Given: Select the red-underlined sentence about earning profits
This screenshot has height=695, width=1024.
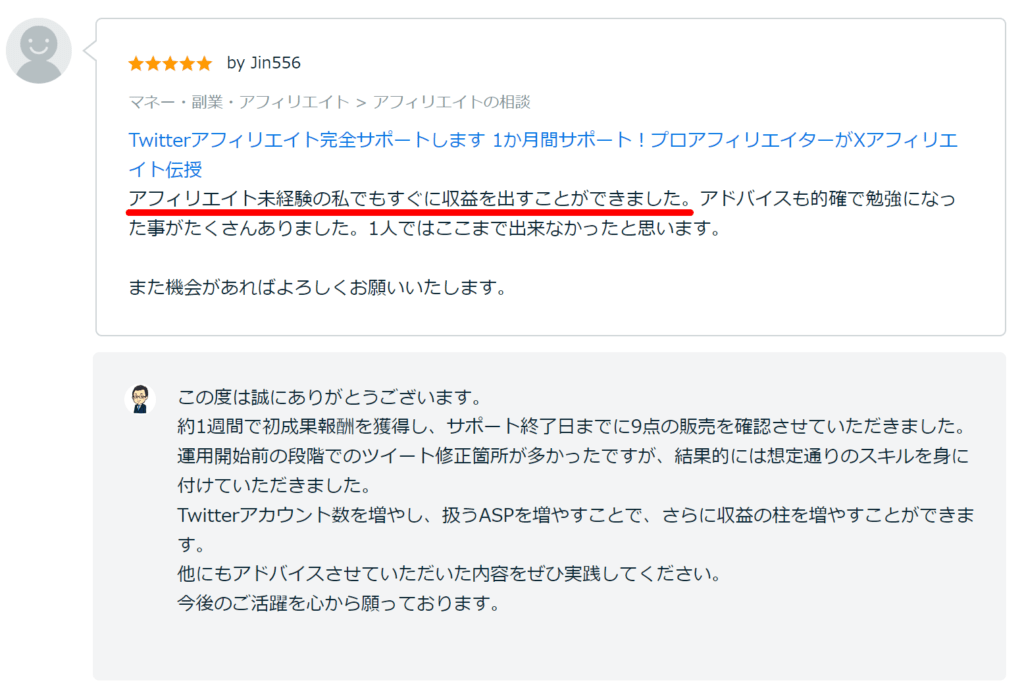Looking at the screenshot, I should coord(409,198).
